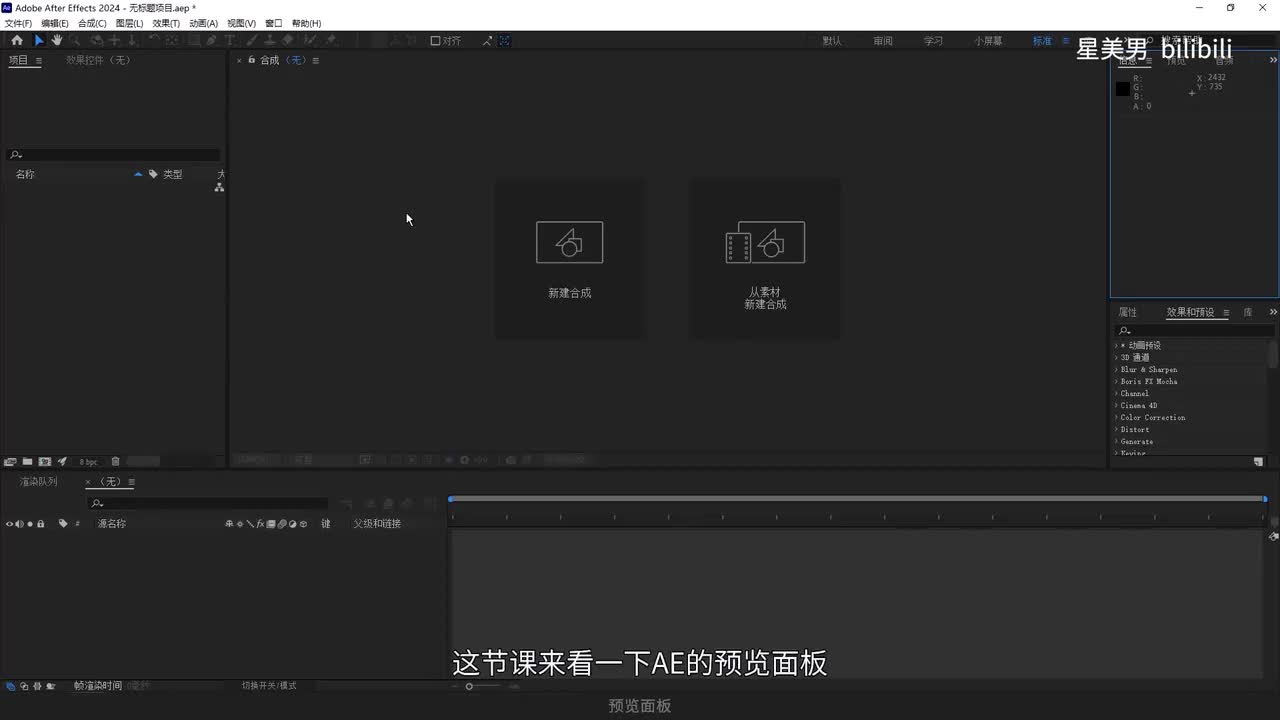The height and width of the screenshot is (720, 1280).
Task: Click the label tag column icon in timeline
Action: 63,523
